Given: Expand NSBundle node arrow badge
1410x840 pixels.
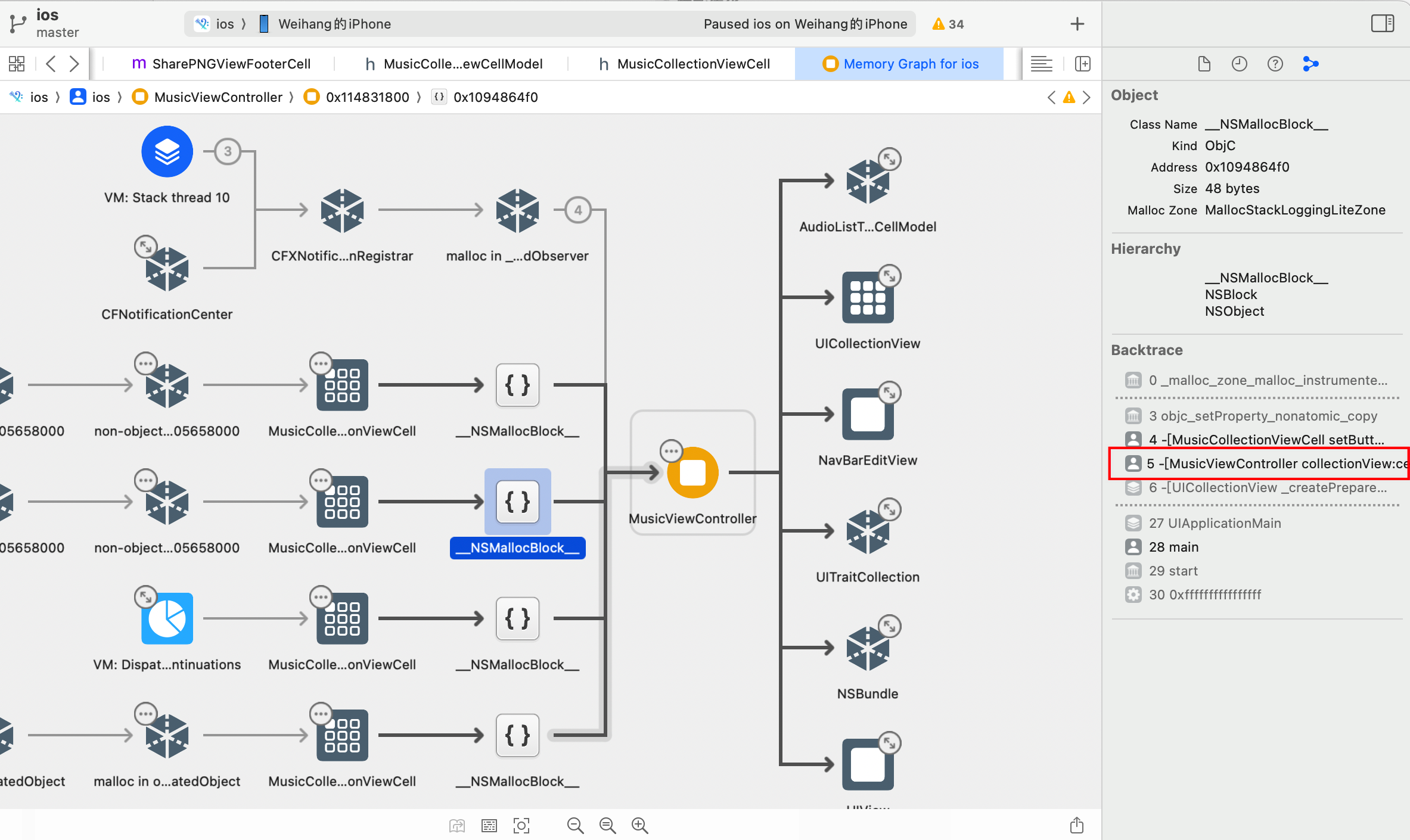Looking at the screenshot, I should tap(890, 626).
